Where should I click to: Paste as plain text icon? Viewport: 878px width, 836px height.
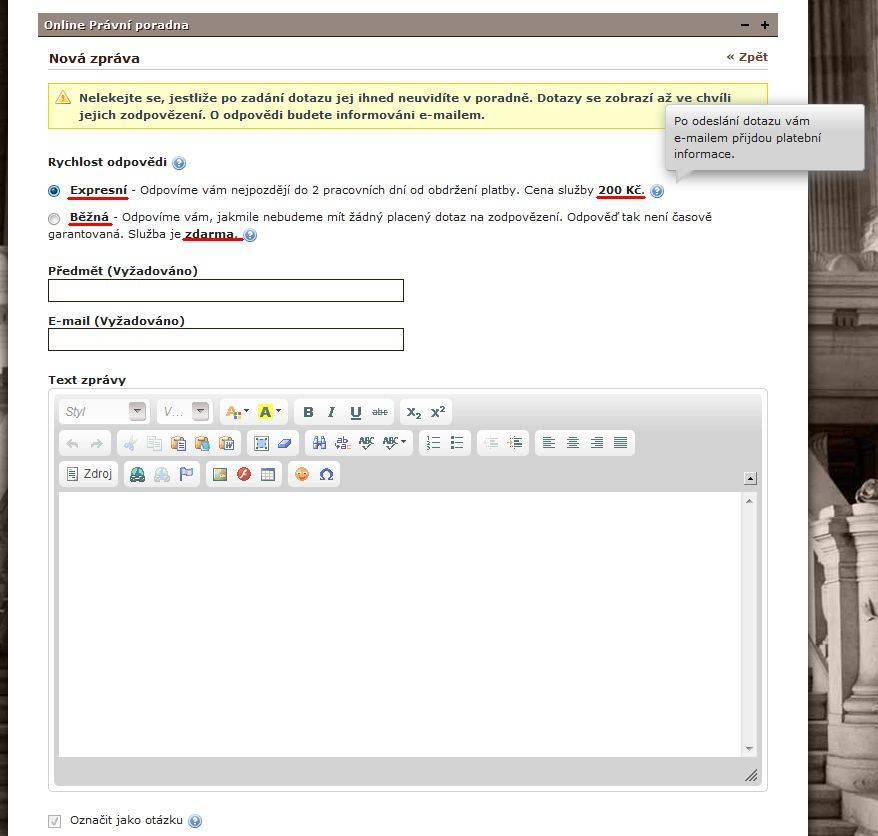(202, 443)
